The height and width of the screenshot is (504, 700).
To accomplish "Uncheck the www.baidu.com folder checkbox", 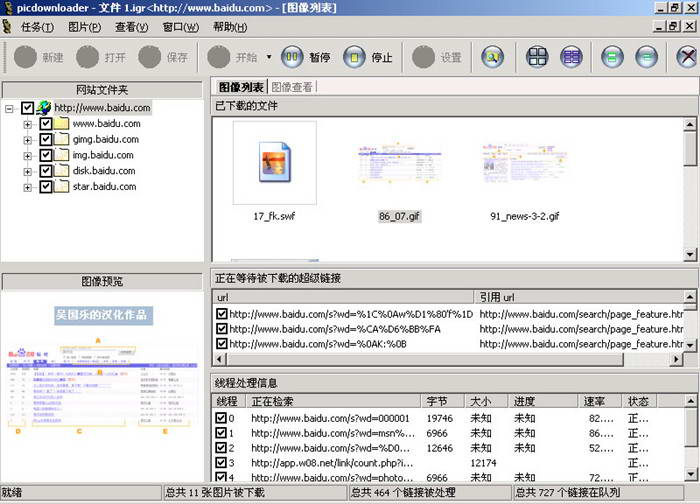I will click(46, 123).
